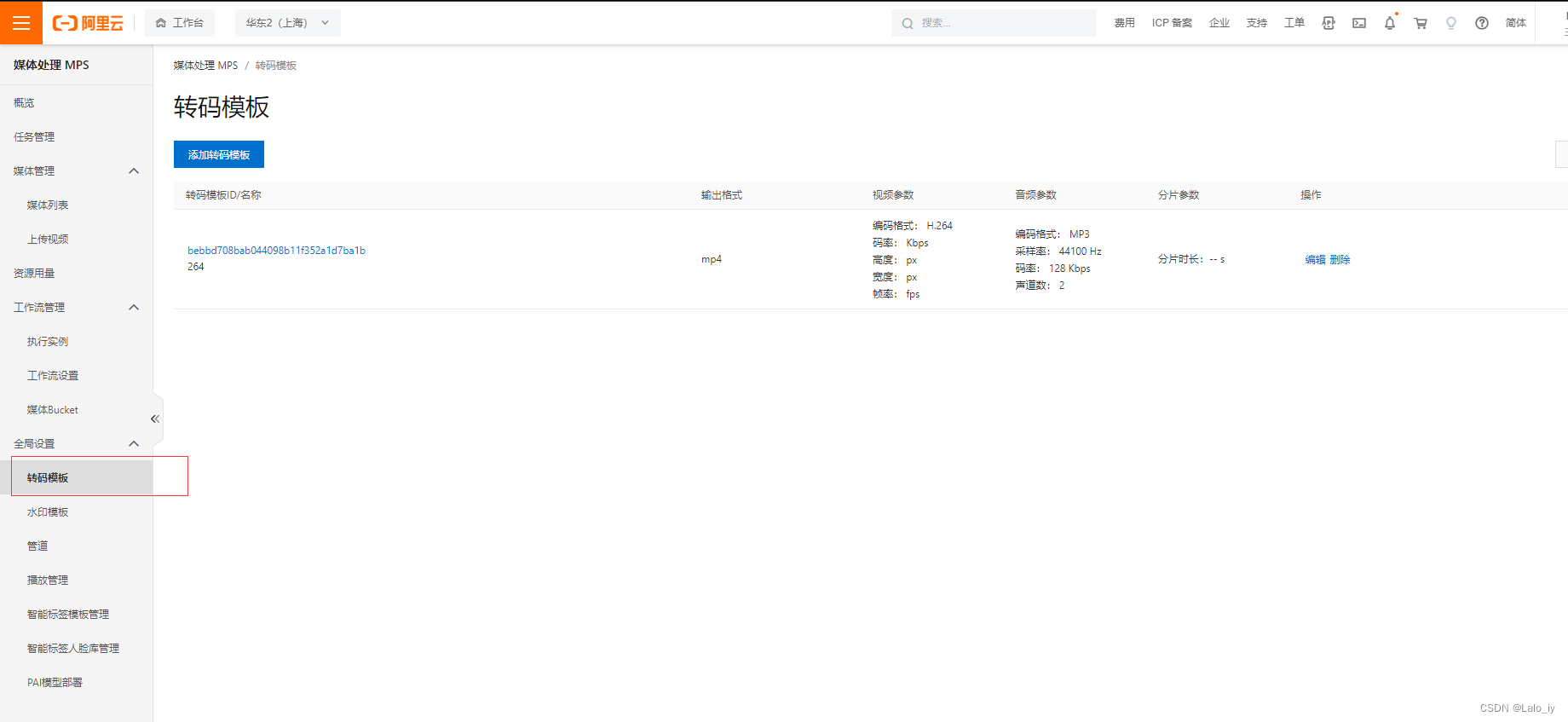Image resolution: width=1568 pixels, height=722 pixels.
Task: Open the Cloud Shell terminal icon
Action: (1359, 23)
